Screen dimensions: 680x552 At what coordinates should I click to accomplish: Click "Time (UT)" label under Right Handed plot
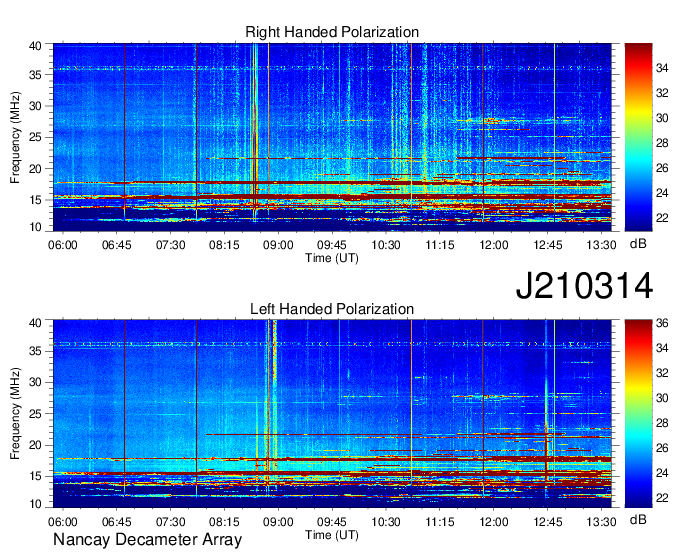pos(332,258)
